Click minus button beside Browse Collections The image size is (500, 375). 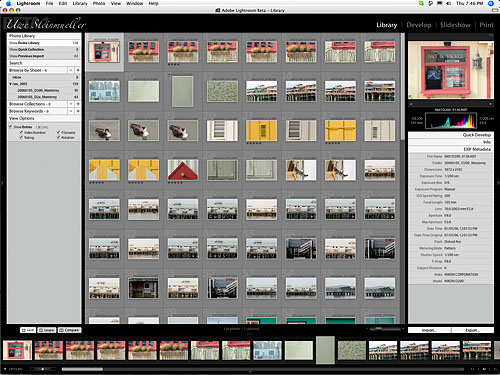[x=71, y=104]
